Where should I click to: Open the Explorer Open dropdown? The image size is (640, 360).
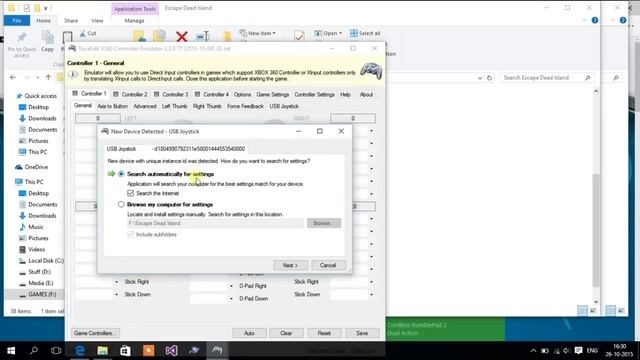click(328, 33)
